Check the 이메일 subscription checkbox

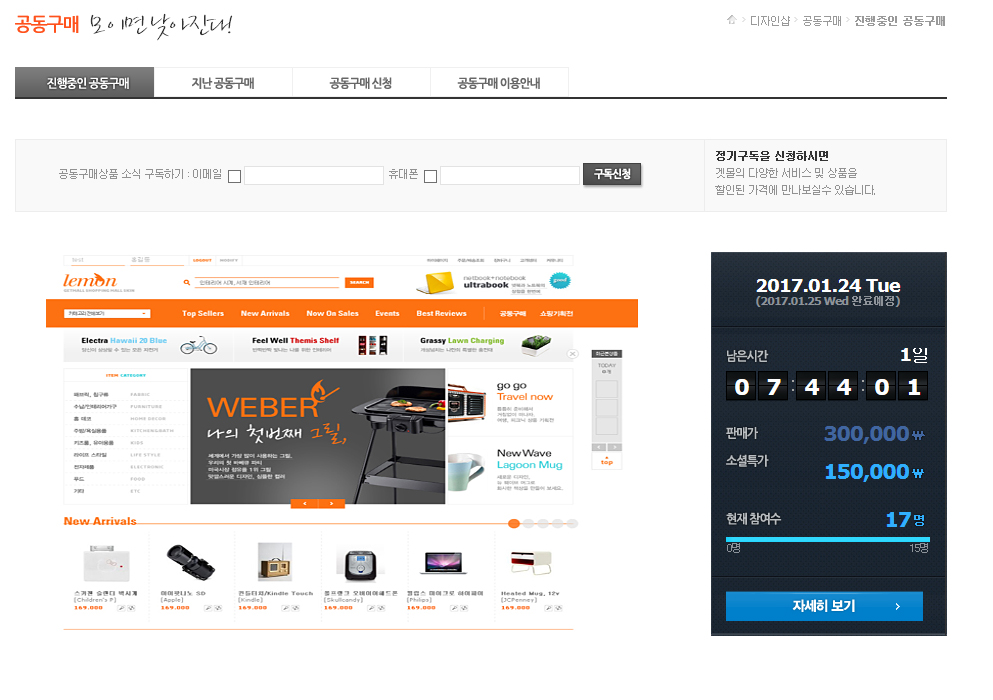click(234, 177)
